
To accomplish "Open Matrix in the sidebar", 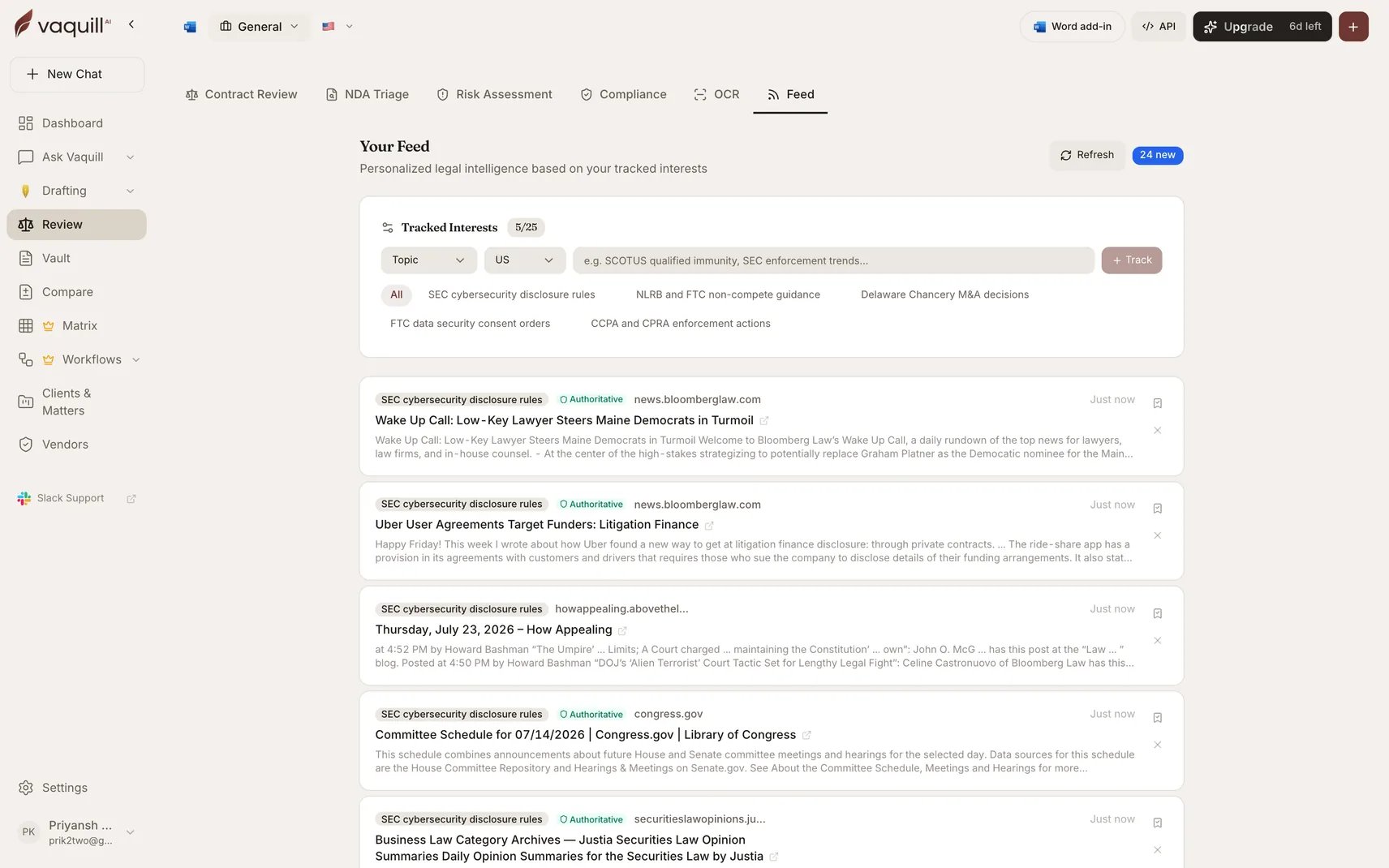I will point(76,325).
